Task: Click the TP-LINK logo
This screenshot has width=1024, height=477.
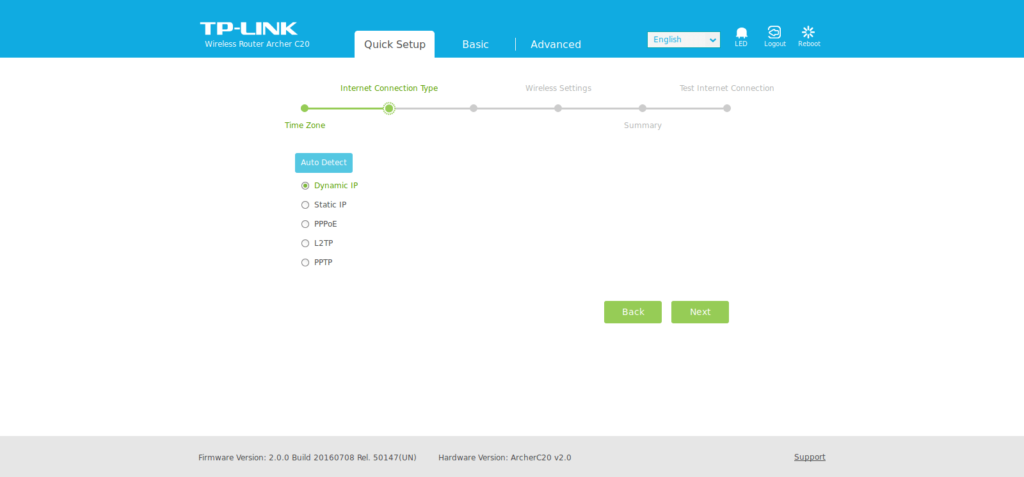Action: pyautogui.click(x=248, y=29)
